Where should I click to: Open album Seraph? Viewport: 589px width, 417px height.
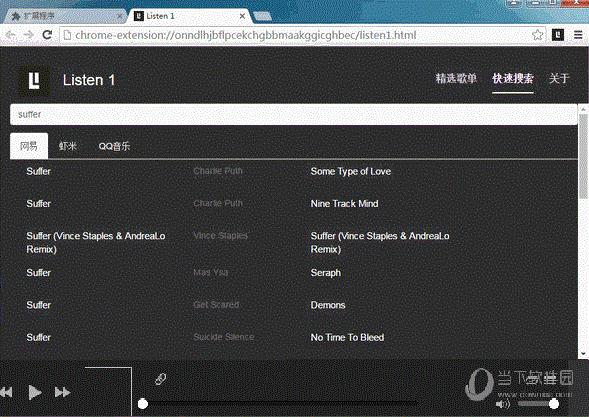326,273
